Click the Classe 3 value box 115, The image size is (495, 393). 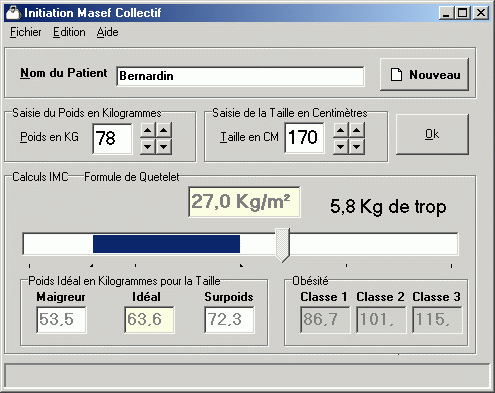coord(437,320)
